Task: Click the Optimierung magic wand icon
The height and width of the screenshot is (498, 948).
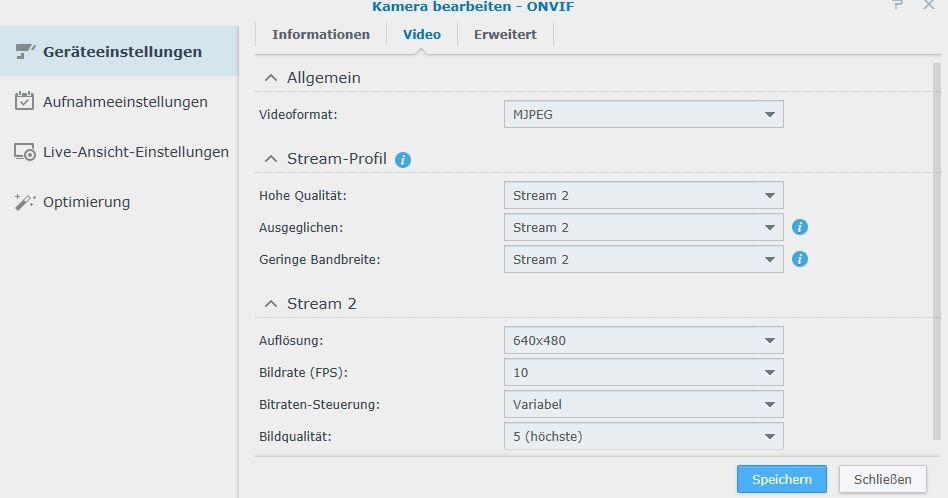Action: [25, 202]
